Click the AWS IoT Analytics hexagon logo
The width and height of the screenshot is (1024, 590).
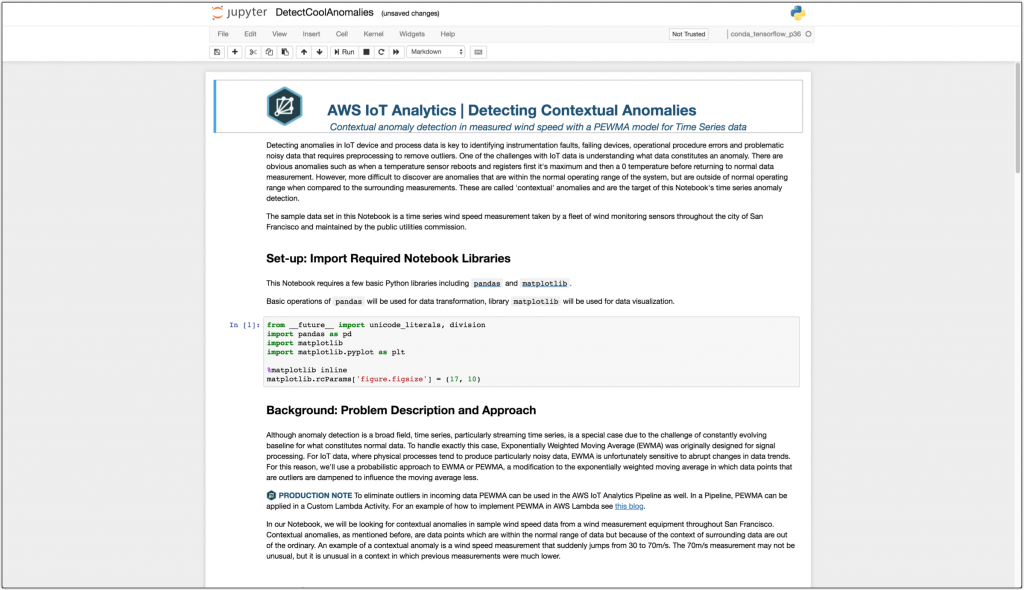tap(284, 106)
